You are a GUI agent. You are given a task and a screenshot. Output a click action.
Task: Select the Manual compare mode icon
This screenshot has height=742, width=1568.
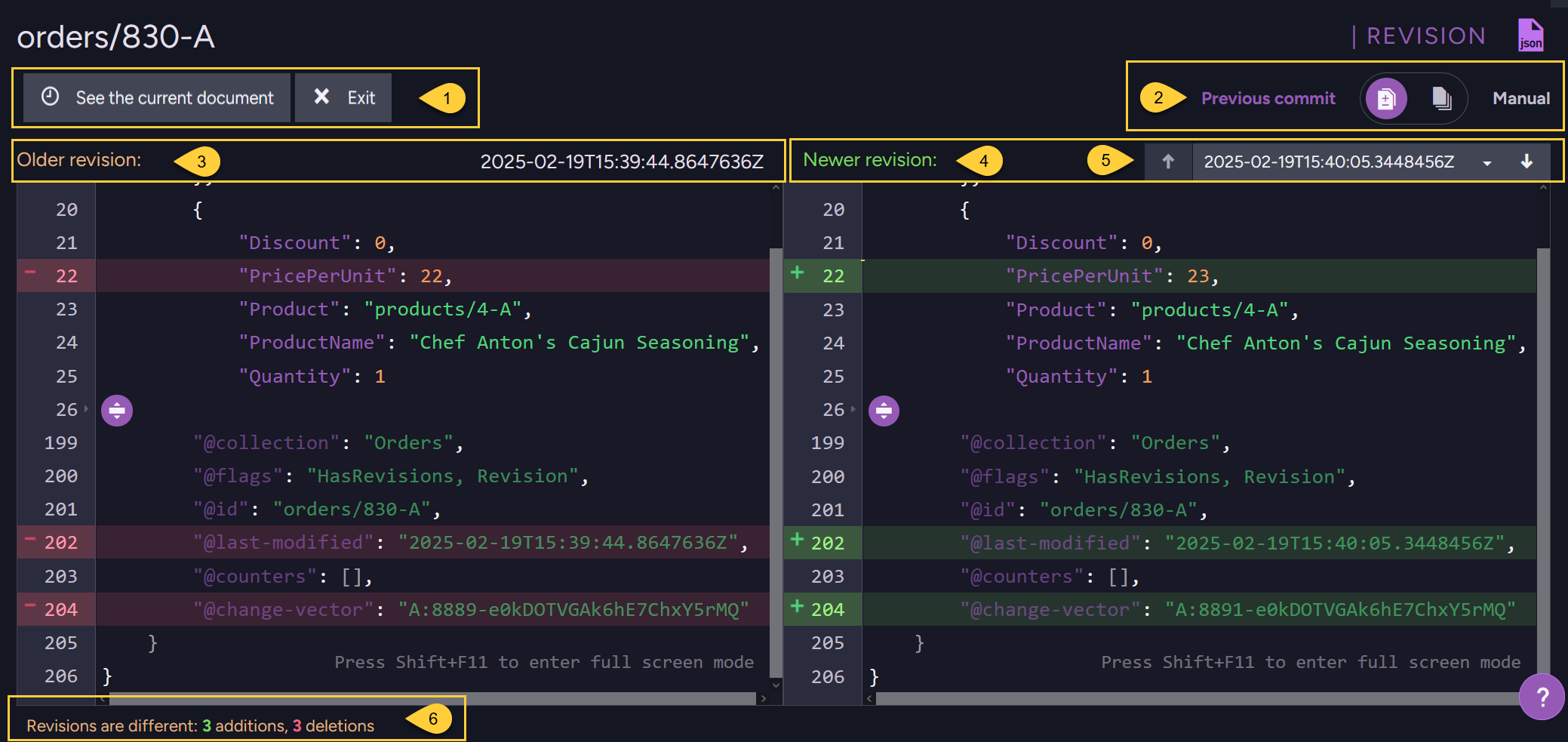tap(1441, 98)
